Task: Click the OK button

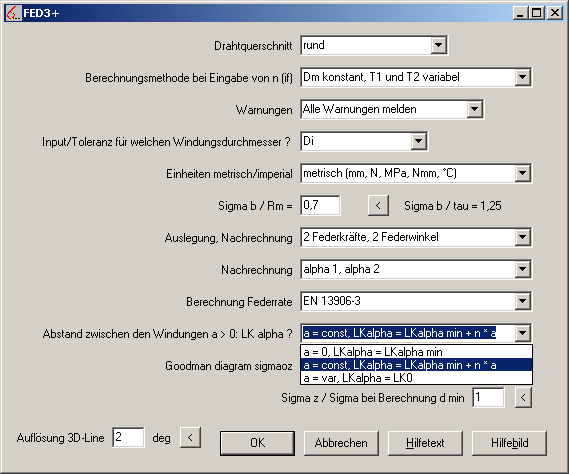Action: click(257, 443)
